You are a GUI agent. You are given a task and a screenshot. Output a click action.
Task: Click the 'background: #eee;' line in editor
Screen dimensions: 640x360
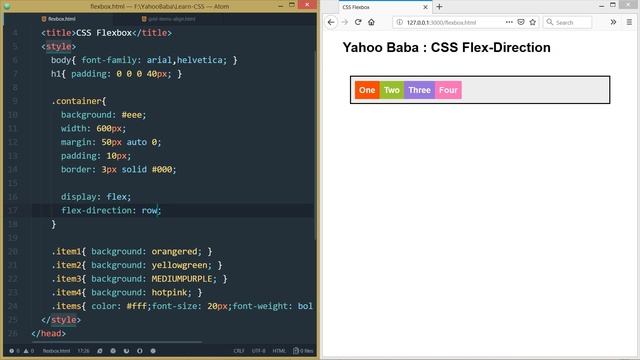click(x=103, y=115)
